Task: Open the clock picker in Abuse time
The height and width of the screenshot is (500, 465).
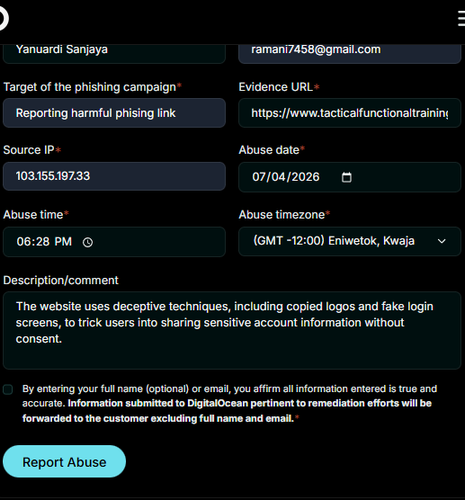Action: 88,242
